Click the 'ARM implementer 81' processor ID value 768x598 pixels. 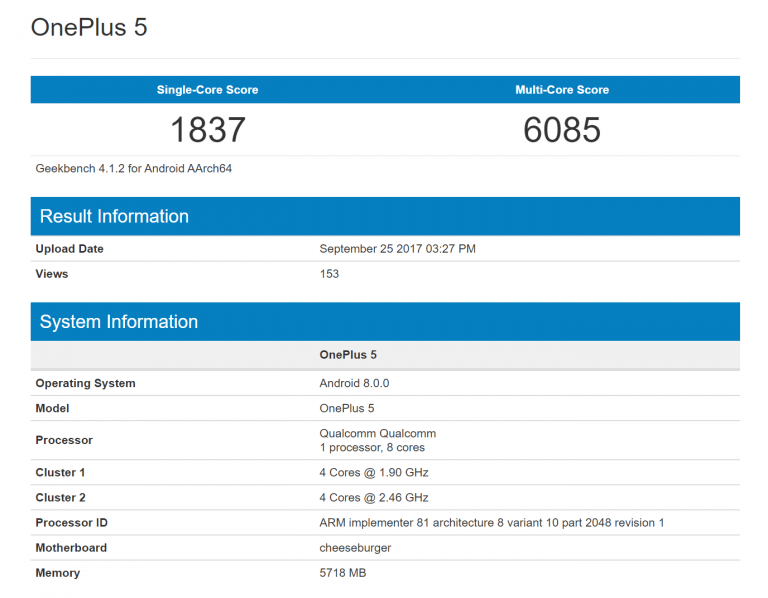[492, 523]
